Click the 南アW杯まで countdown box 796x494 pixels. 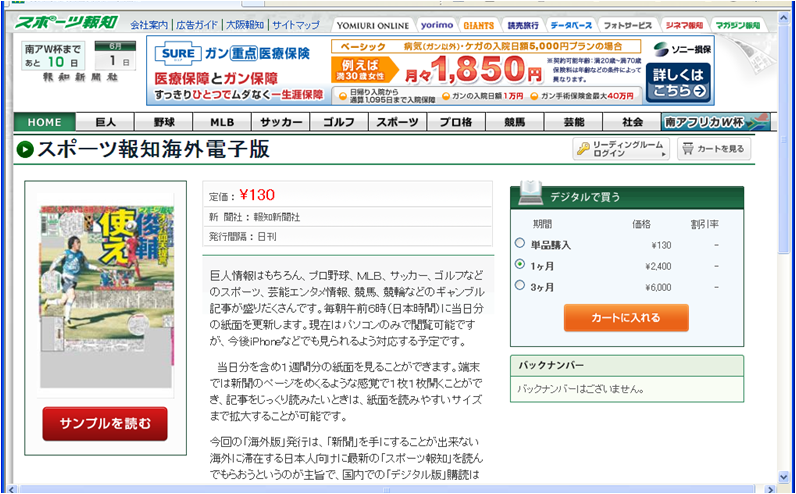[53, 56]
